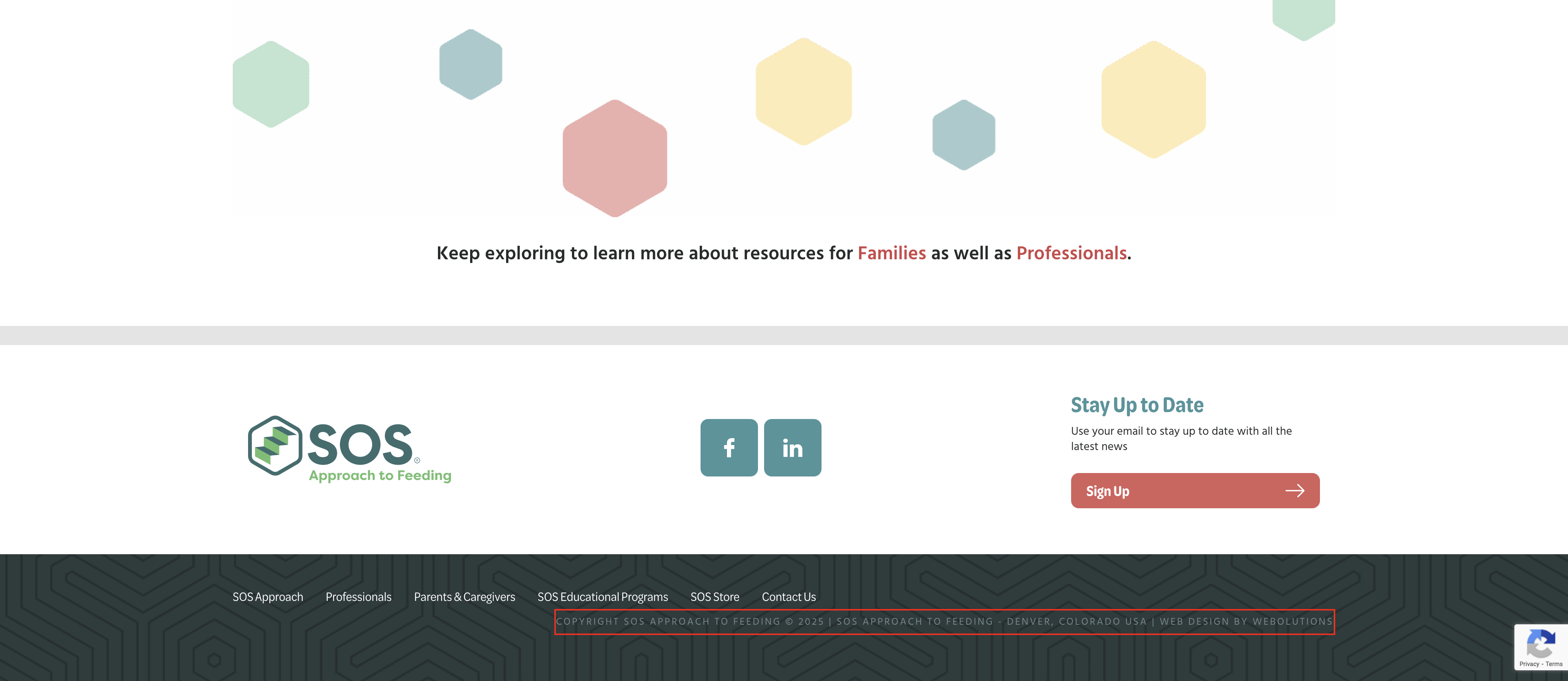Screen dimensions: 1568x681
Task: Open the Contact Us footer link
Action: click(788, 597)
